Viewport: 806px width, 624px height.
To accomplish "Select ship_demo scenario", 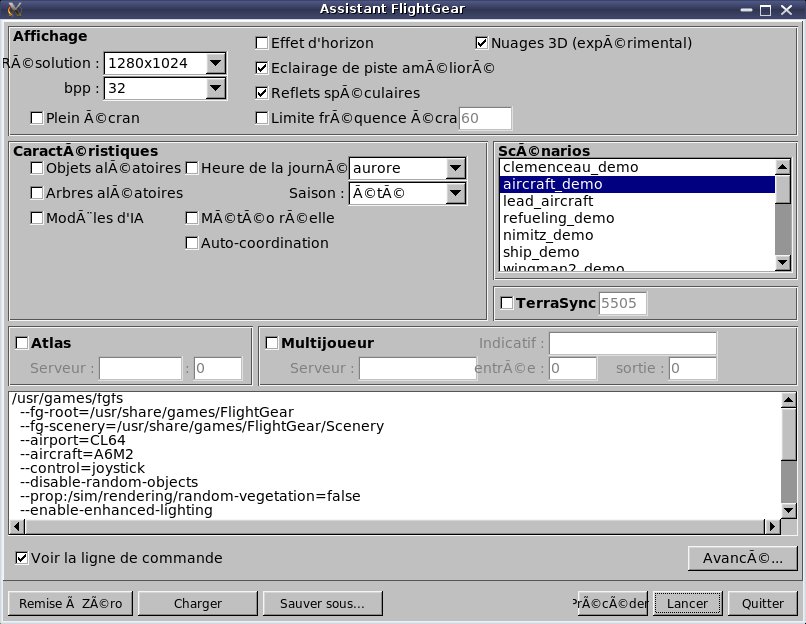I will pyautogui.click(x=637, y=252).
